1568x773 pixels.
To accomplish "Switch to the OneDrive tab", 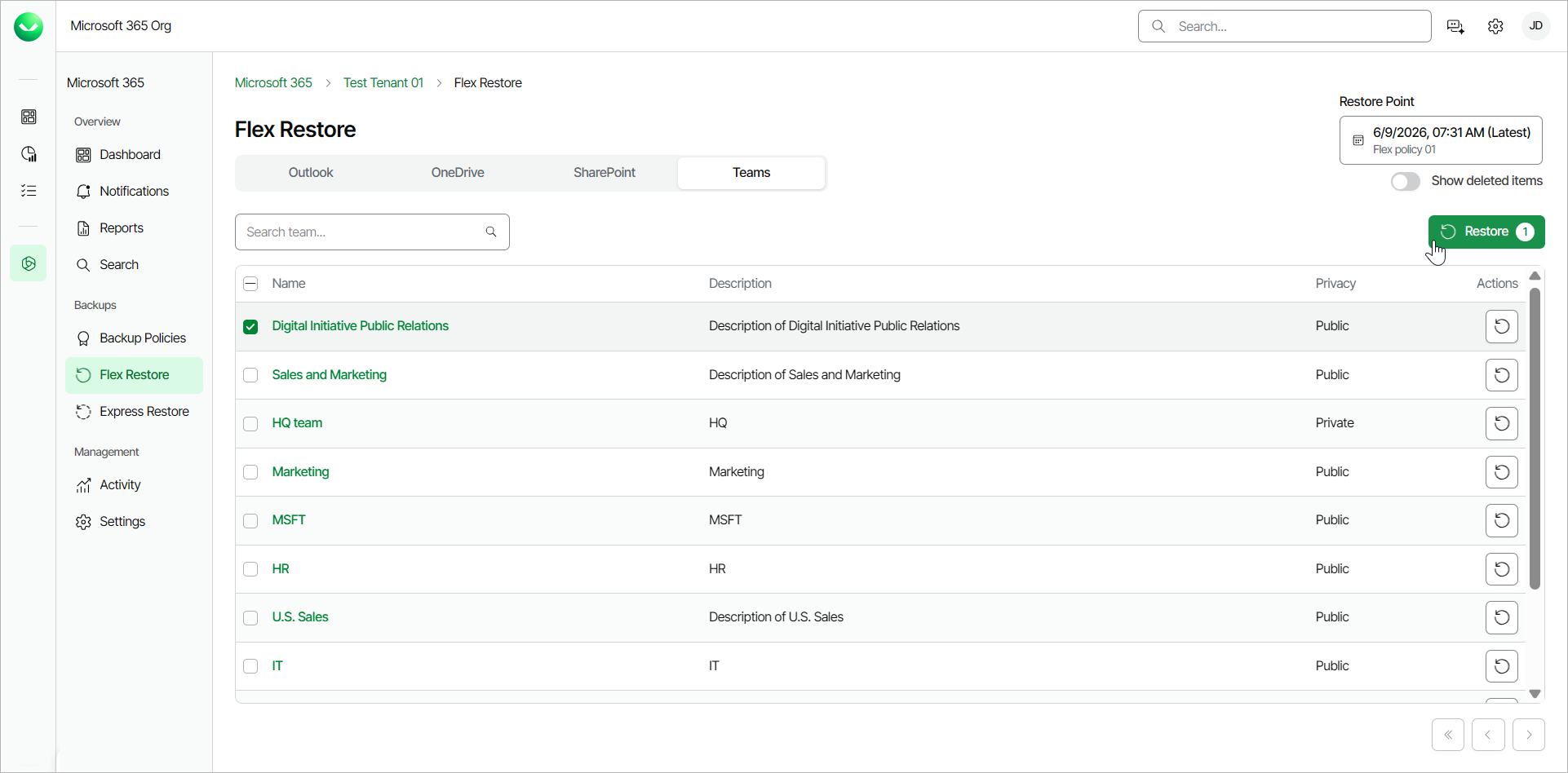I will tap(458, 173).
